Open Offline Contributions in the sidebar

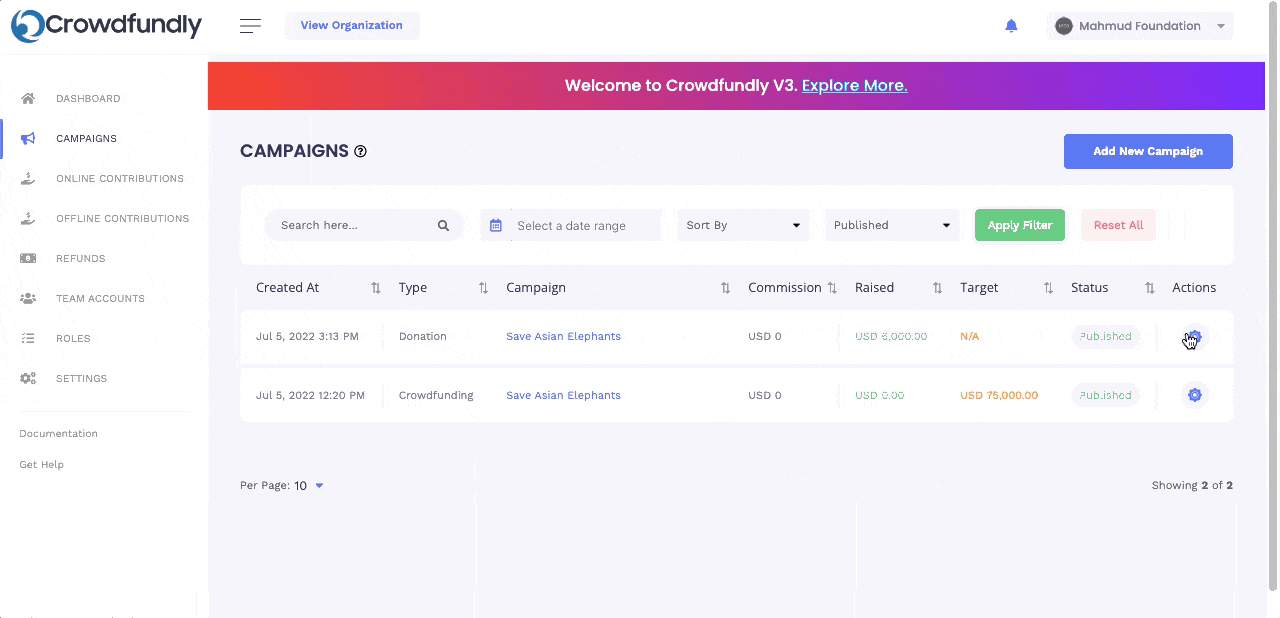pyautogui.click(x=122, y=218)
